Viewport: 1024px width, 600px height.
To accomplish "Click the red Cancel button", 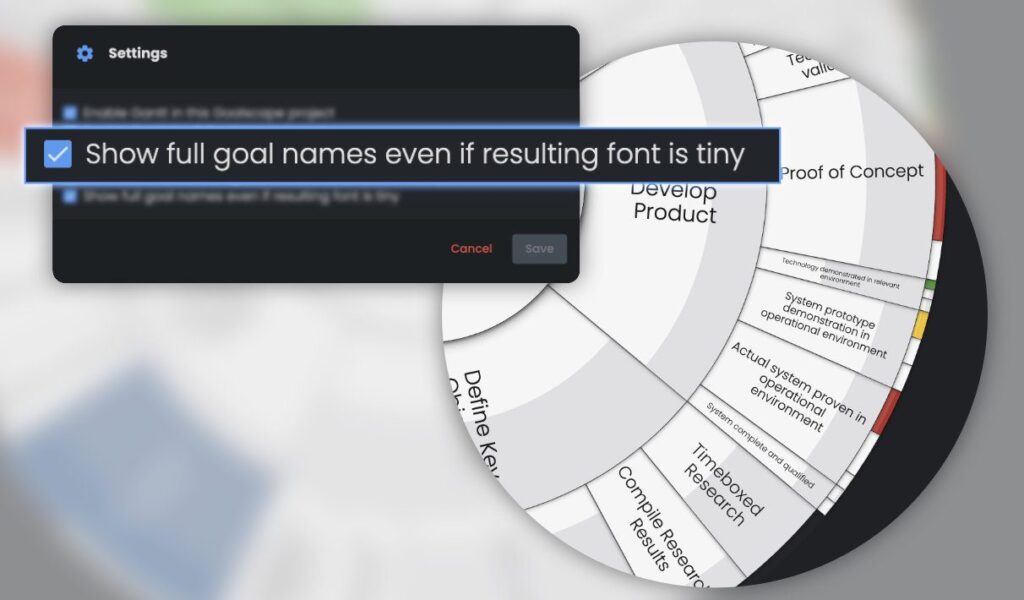I will click(x=471, y=249).
